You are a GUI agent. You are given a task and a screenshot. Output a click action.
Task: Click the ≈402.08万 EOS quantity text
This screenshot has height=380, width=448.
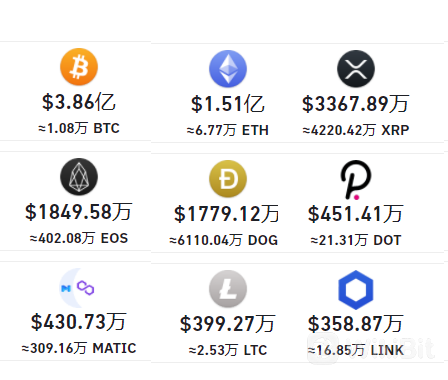(79, 238)
